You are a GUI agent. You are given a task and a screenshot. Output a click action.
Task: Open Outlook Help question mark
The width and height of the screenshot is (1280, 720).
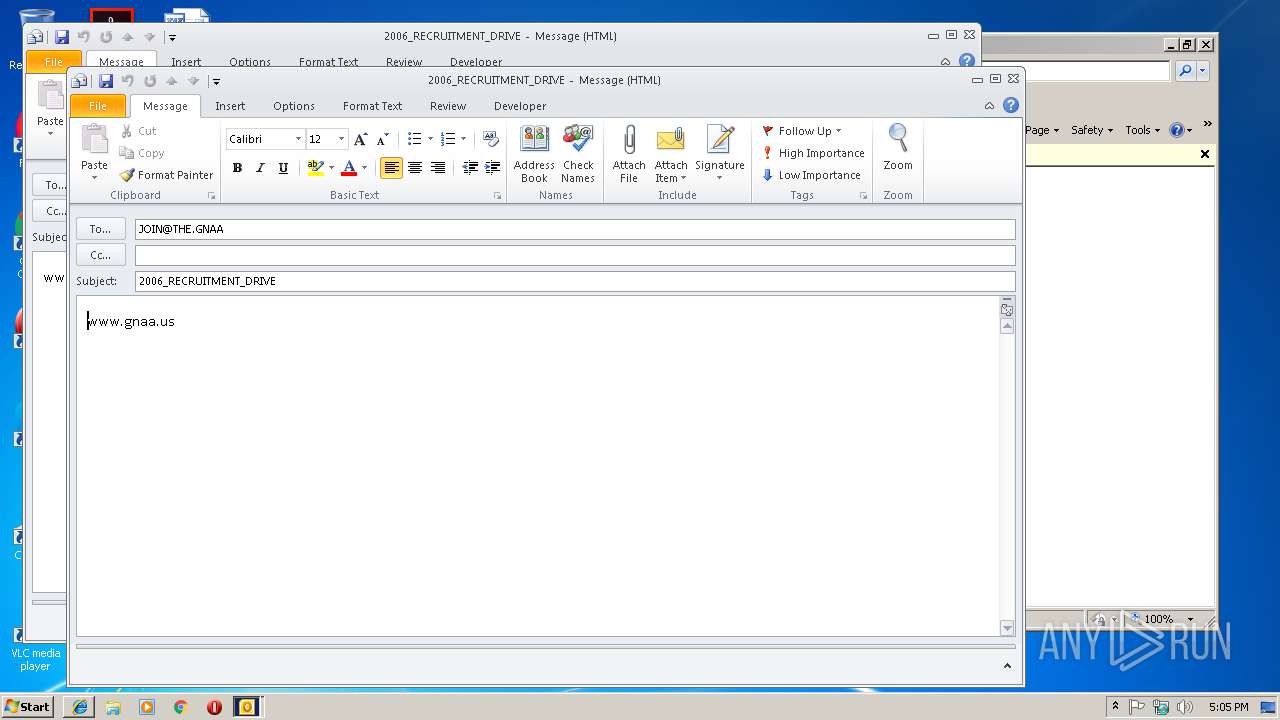[1011, 105]
